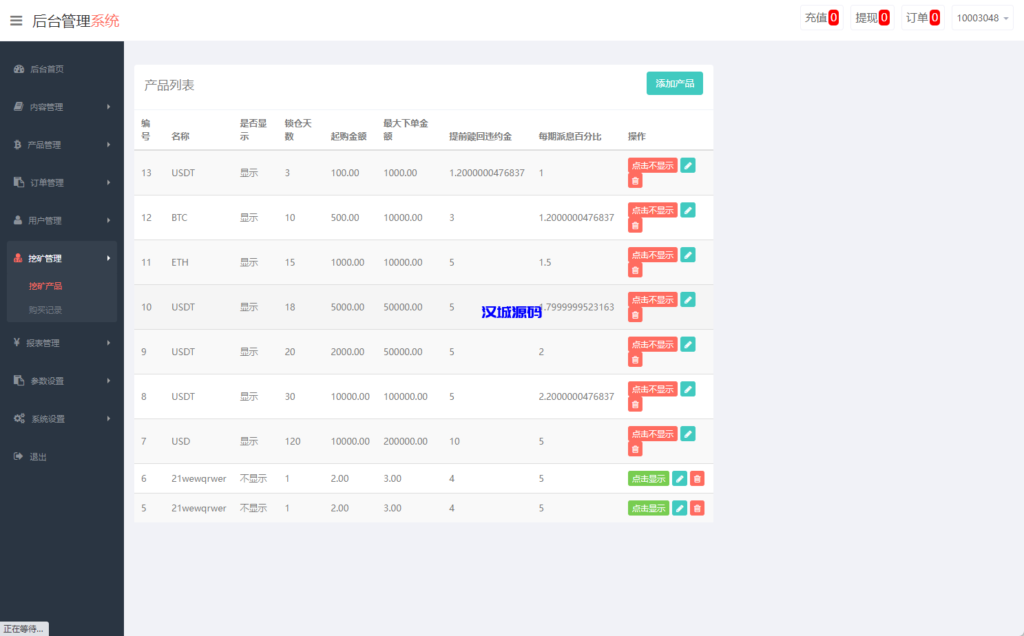Click the pencil edit icon for BTC row
Image resolution: width=1024 pixels, height=636 pixels.
tap(688, 210)
